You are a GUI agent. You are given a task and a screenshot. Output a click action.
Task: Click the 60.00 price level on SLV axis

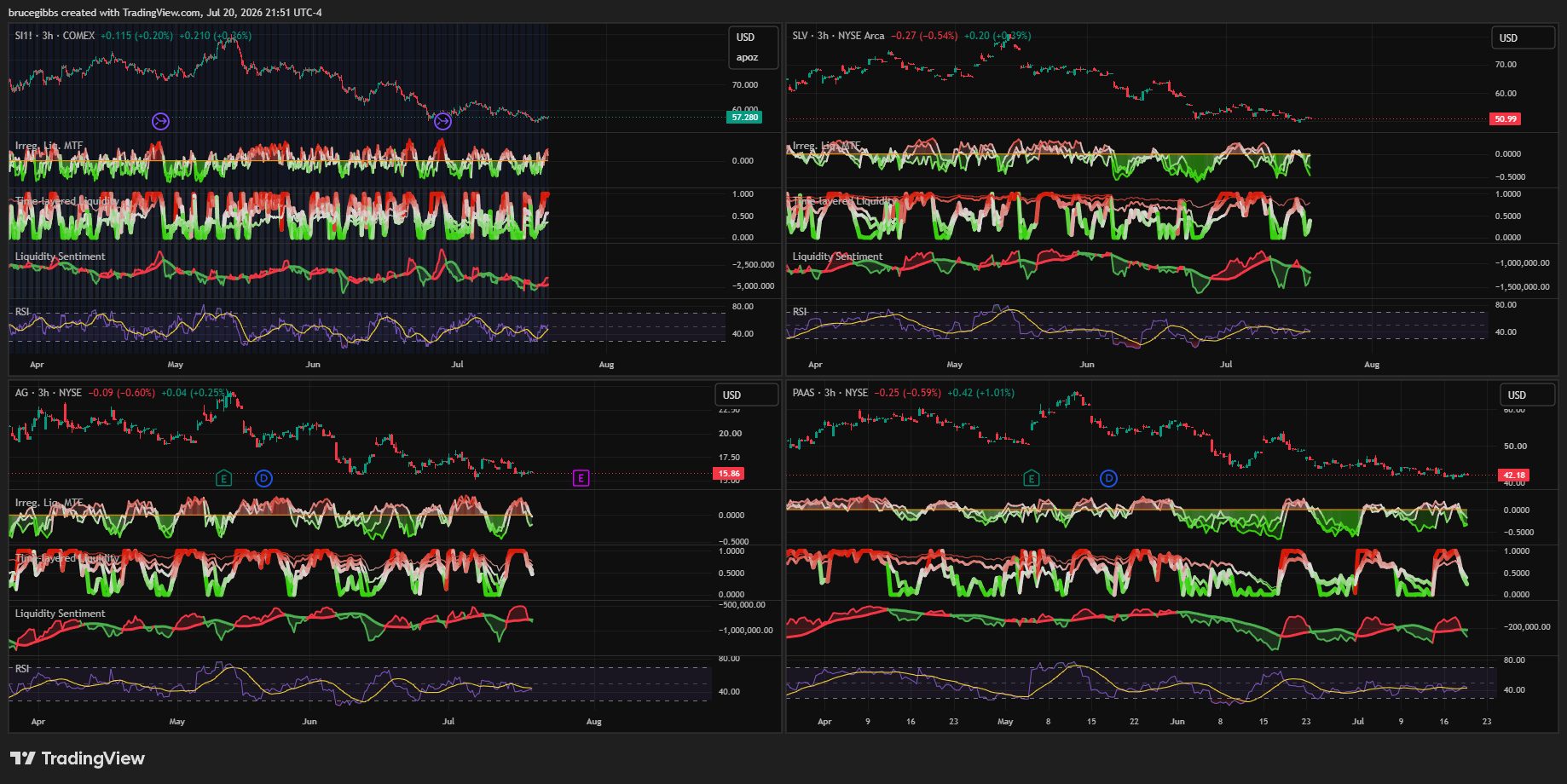point(1506,94)
